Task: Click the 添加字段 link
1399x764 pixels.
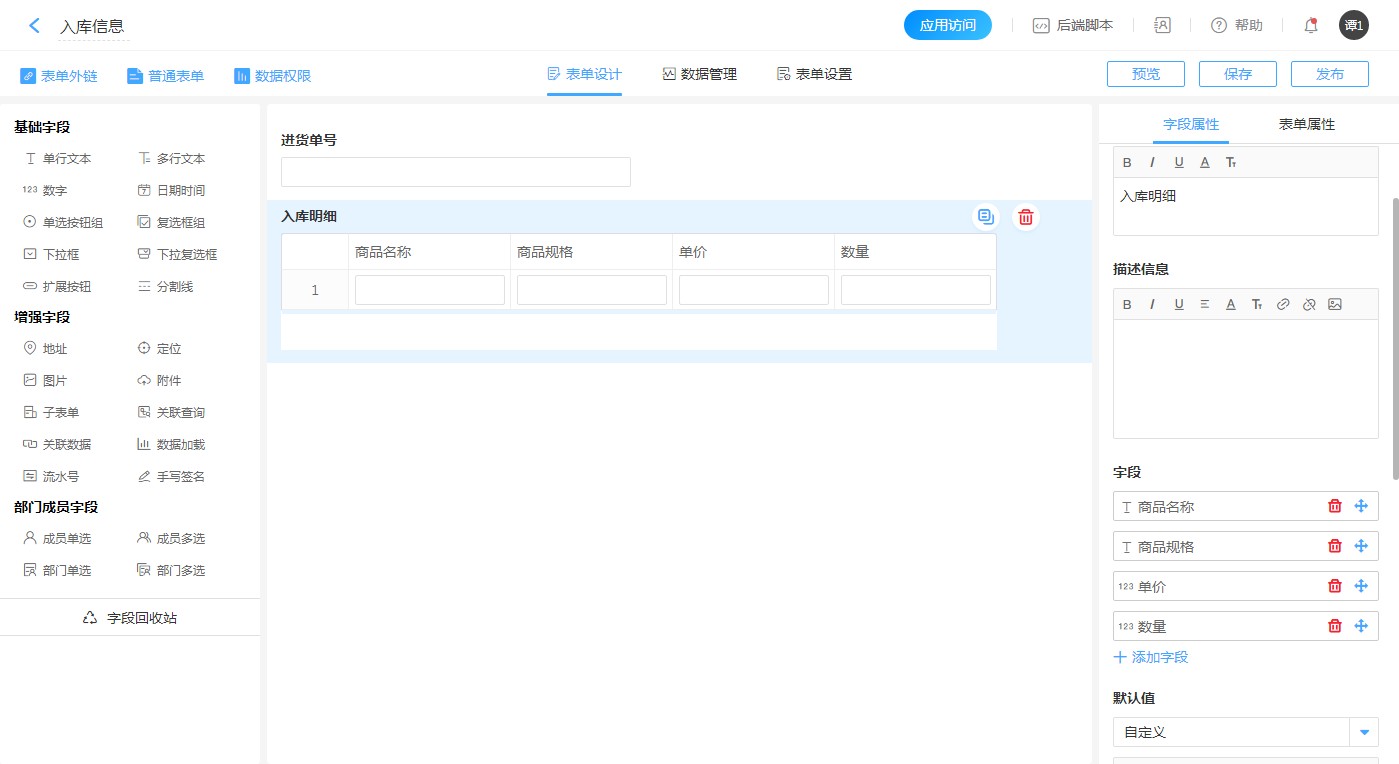Action: [x=1151, y=657]
